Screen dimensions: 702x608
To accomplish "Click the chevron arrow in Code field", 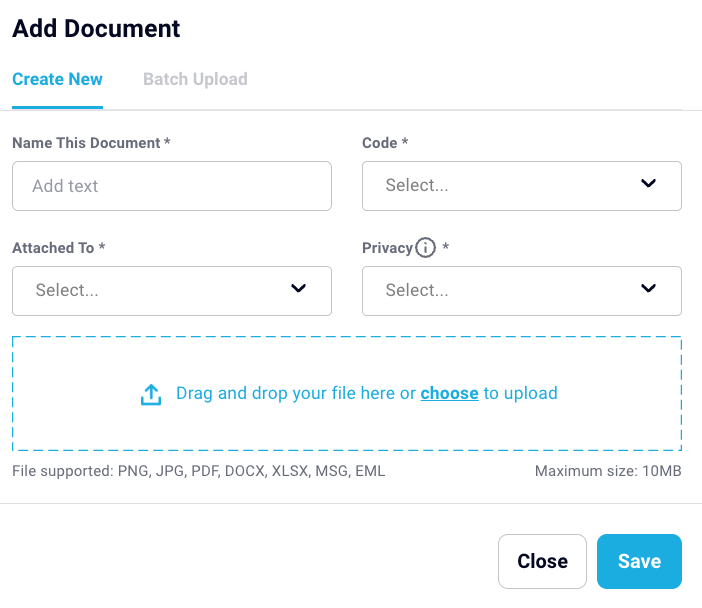I will point(648,183).
